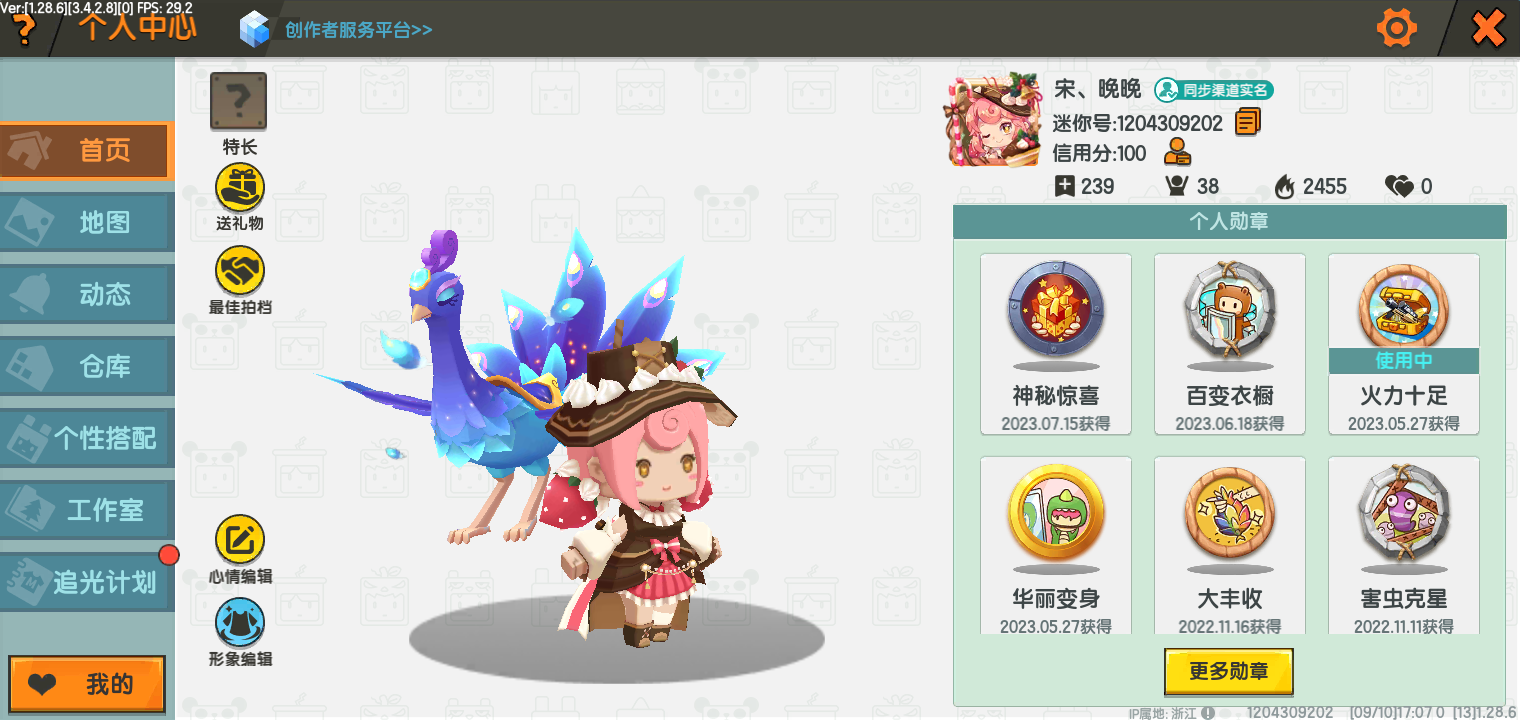Copy the 迷你号 with the copy icon

point(1247,122)
